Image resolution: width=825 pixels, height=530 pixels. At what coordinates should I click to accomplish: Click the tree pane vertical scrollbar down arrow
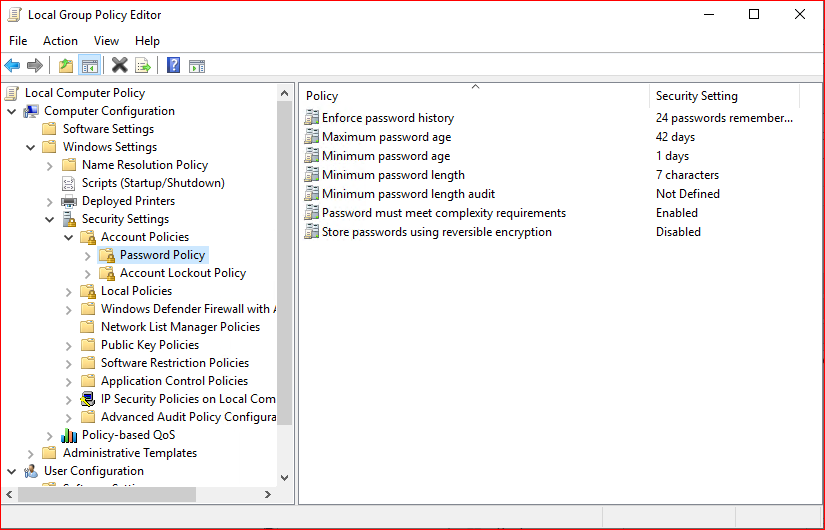[x=284, y=478]
